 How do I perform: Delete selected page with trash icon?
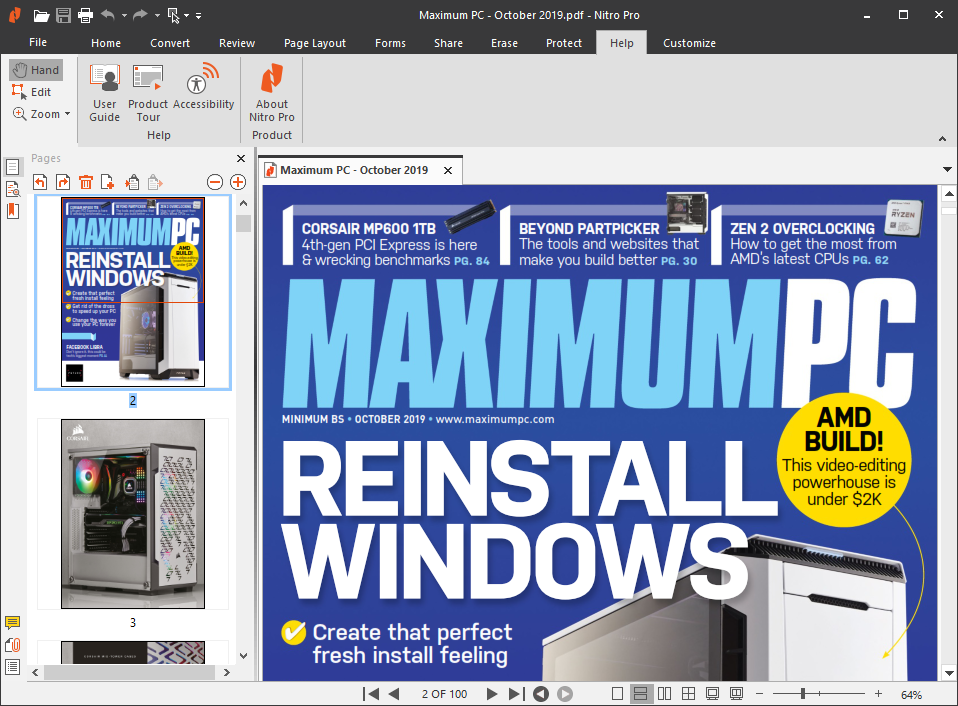click(86, 182)
